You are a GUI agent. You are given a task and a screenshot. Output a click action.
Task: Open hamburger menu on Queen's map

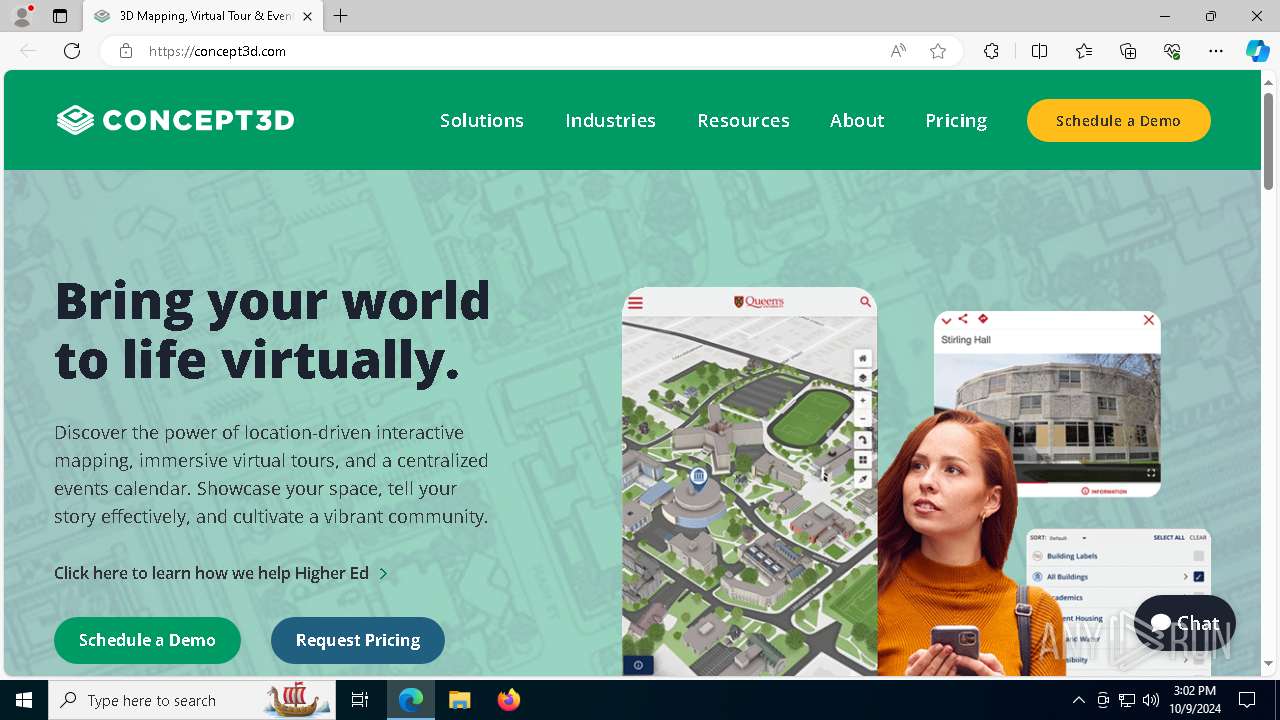(x=635, y=302)
